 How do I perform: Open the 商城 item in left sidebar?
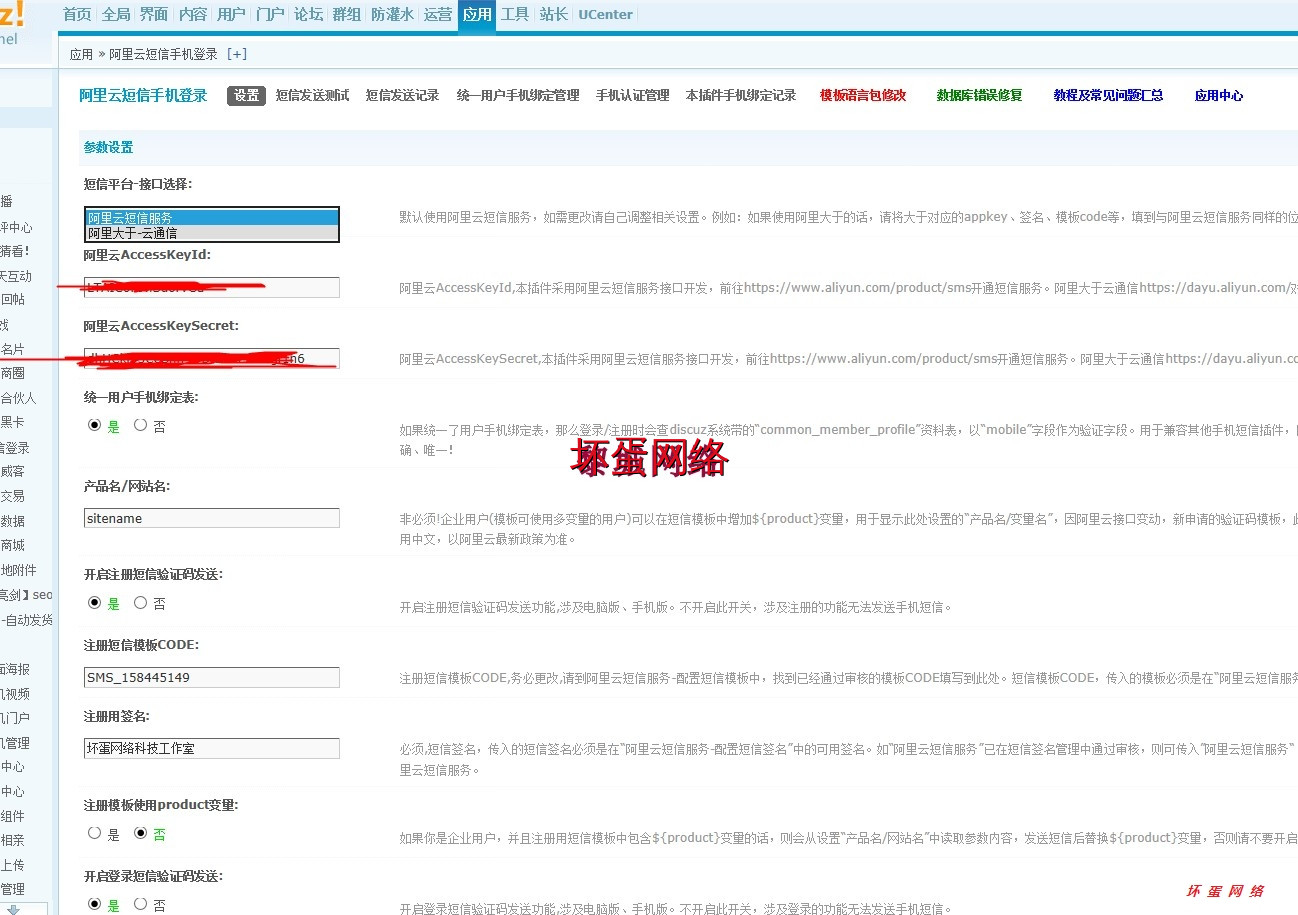[12, 545]
